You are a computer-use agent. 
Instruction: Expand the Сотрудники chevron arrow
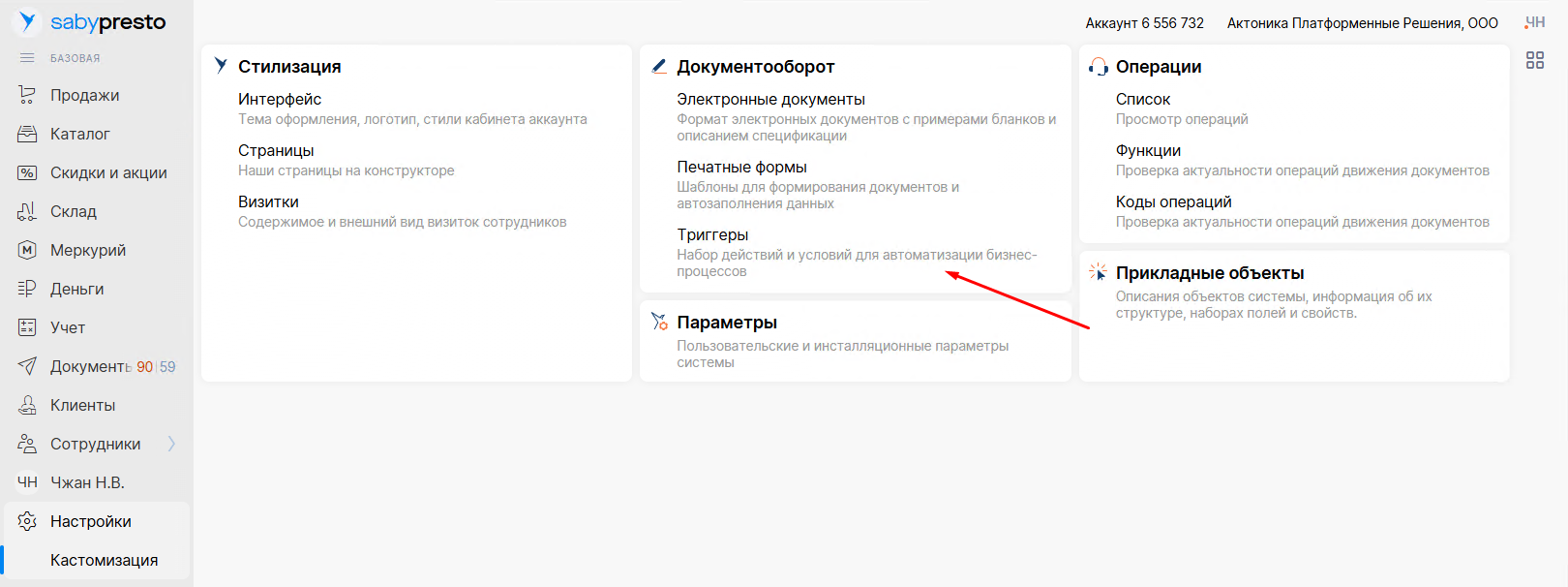[x=171, y=444]
